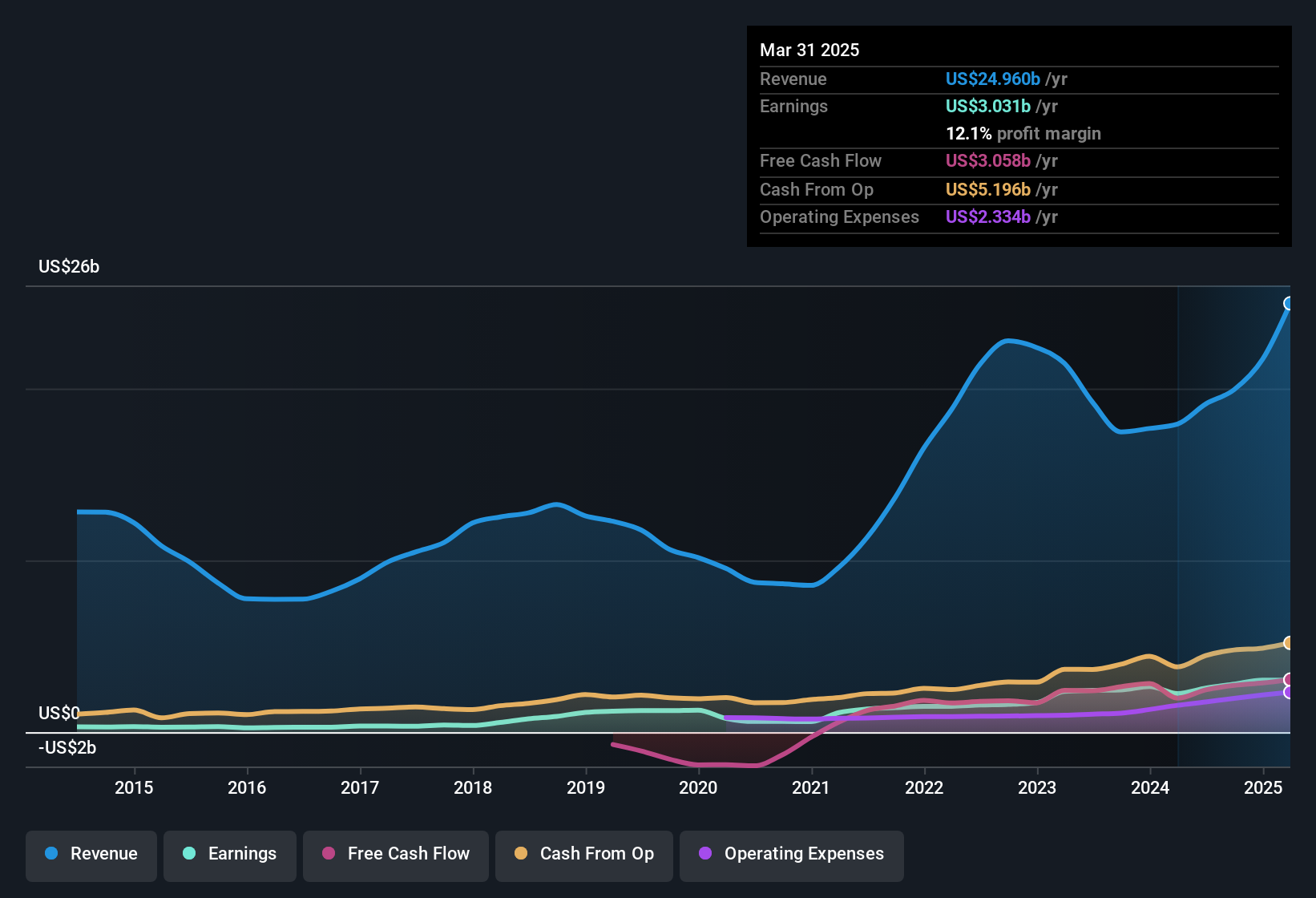
Task: Toggle the Revenue series visibility
Action: (x=91, y=854)
